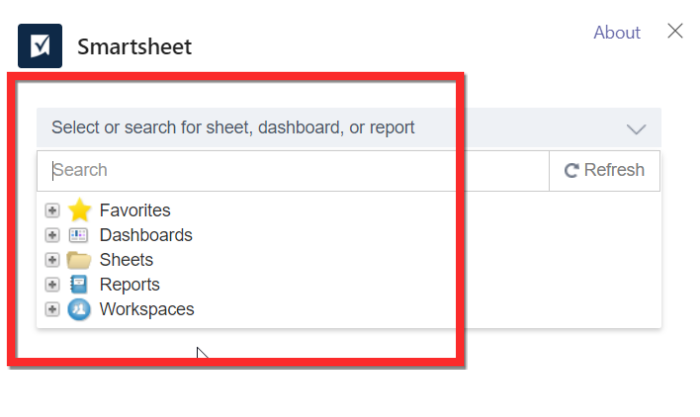The height and width of the screenshot is (417, 700).
Task: Select the Favorites label
Action: (135, 211)
